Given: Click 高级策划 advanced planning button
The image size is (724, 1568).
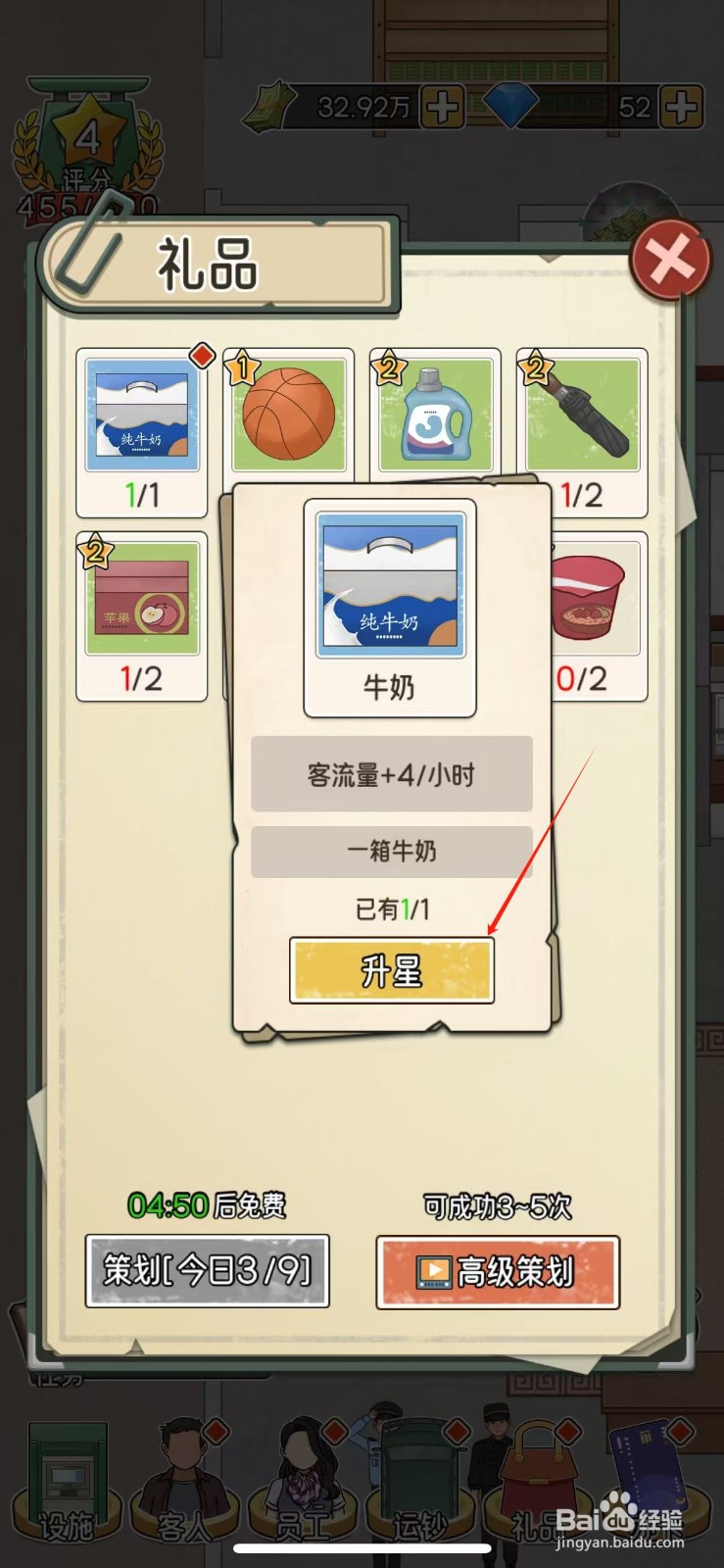Looking at the screenshot, I should 498,1272.
